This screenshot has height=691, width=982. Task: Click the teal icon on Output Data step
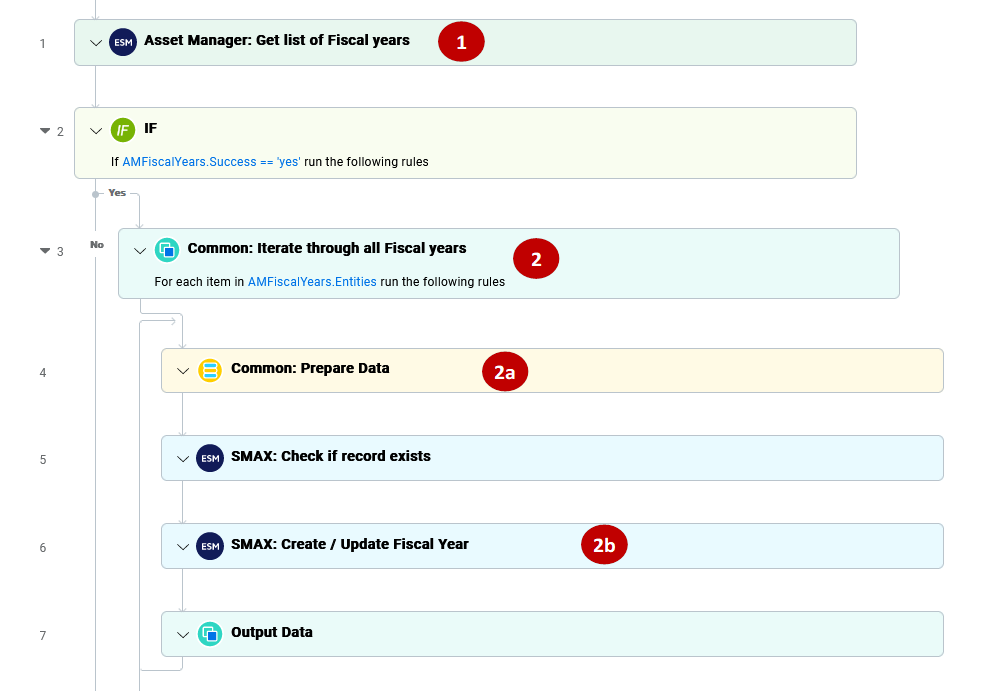click(x=210, y=633)
